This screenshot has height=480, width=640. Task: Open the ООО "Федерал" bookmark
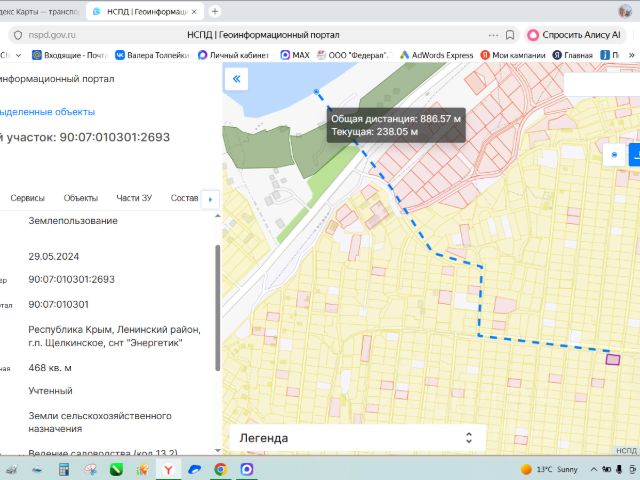354,55
